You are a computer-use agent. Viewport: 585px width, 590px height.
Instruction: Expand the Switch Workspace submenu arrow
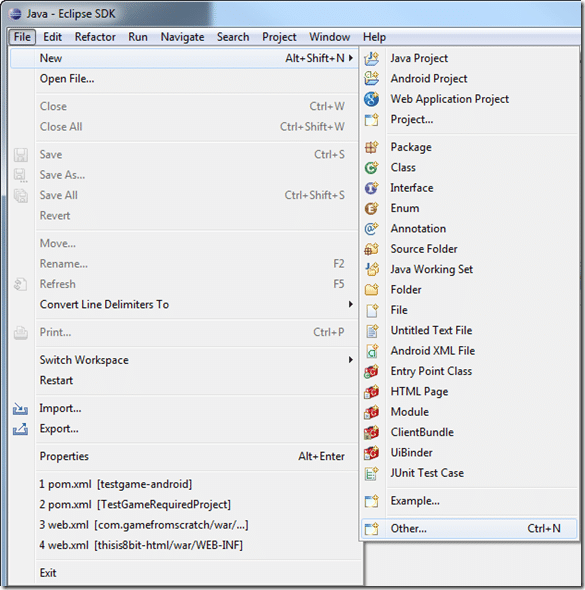click(351, 360)
